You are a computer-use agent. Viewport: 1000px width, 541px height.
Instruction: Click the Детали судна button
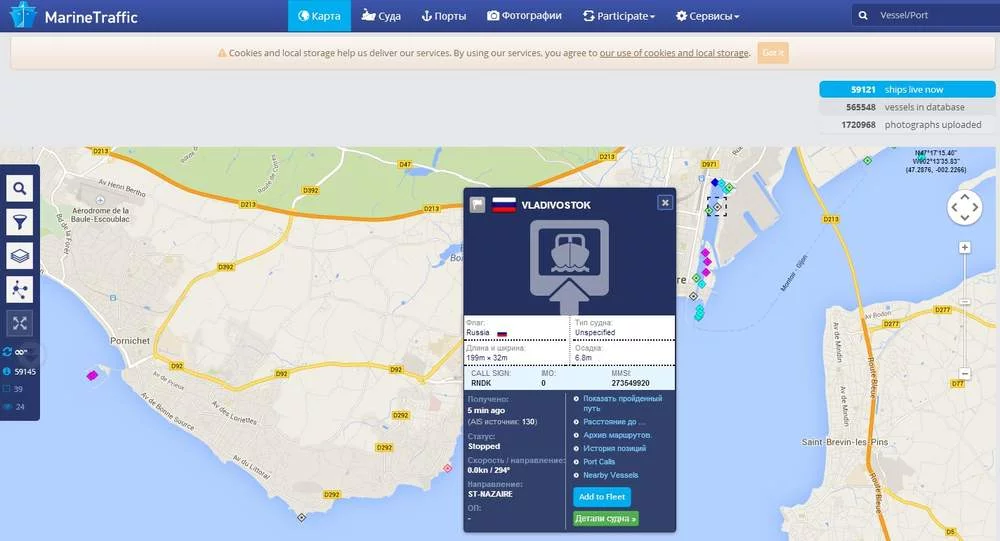click(606, 519)
